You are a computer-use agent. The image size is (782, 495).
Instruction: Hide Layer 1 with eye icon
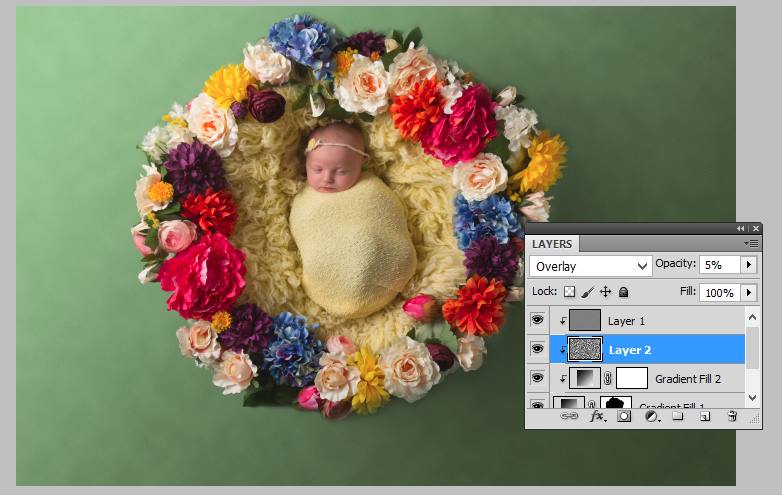(537, 320)
